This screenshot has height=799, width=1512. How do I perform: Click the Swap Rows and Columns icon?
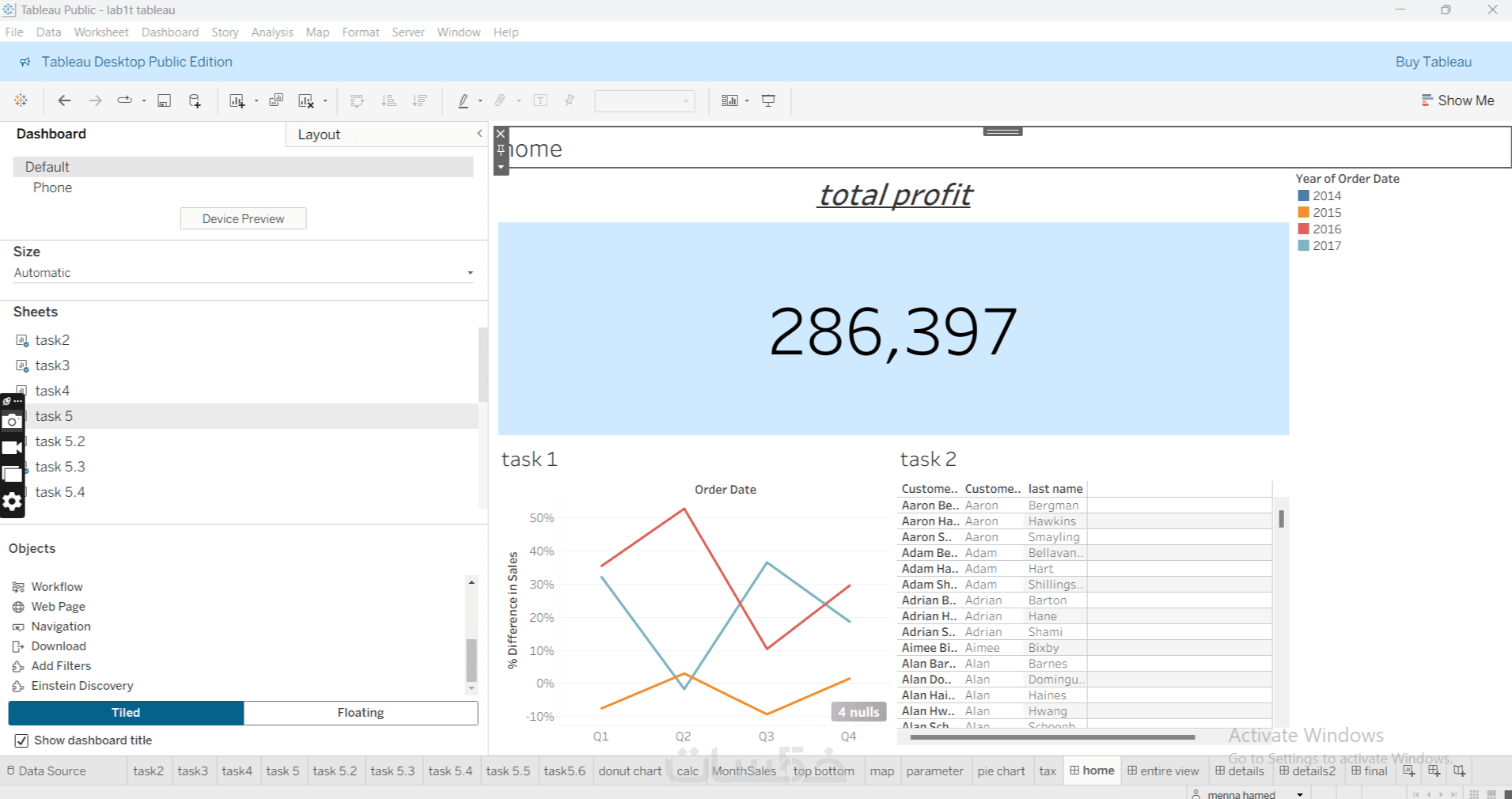tap(358, 100)
